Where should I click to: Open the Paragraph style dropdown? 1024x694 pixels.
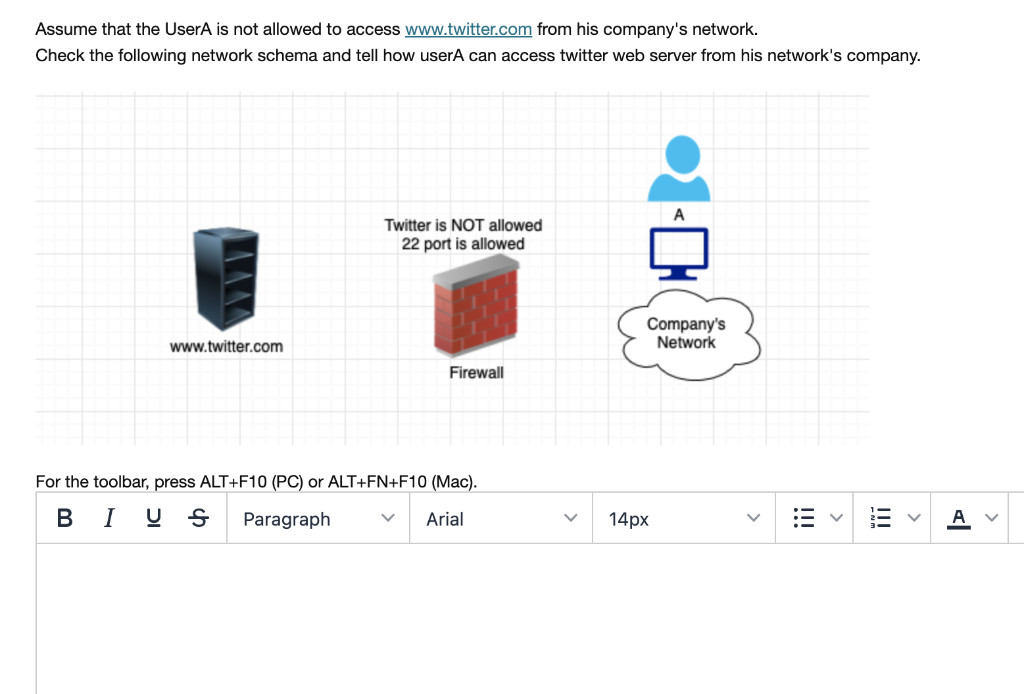[319, 518]
